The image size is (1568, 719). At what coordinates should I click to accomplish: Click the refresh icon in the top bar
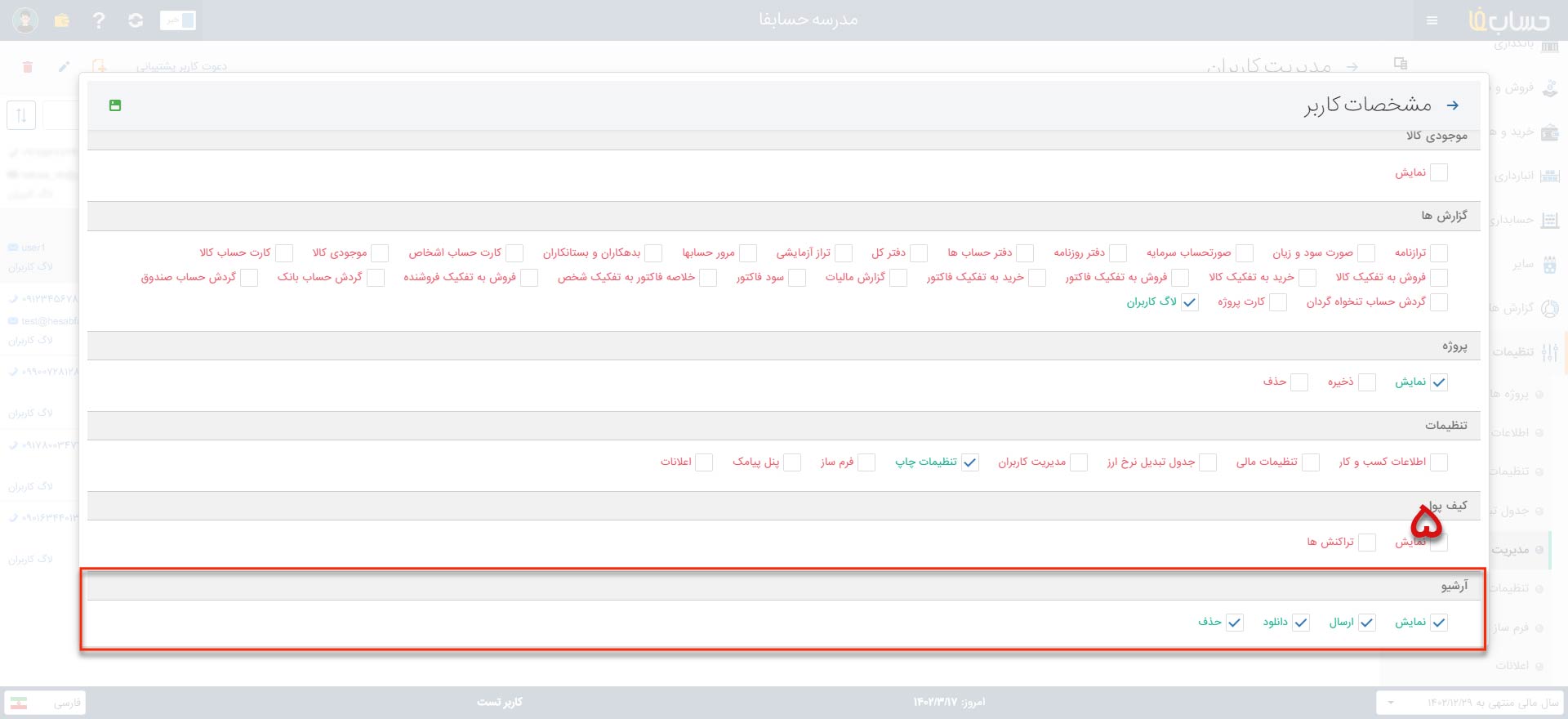[x=136, y=20]
